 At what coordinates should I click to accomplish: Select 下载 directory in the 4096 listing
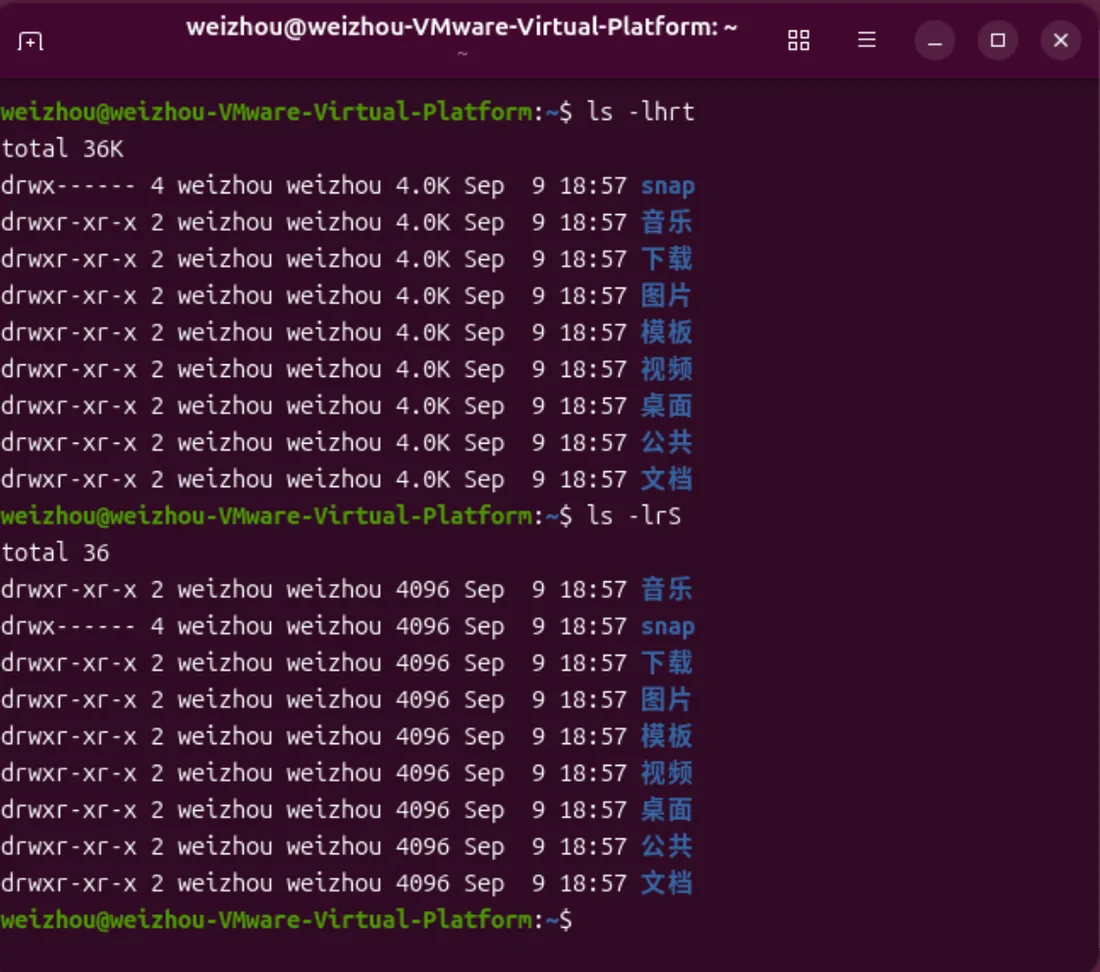click(666, 663)
